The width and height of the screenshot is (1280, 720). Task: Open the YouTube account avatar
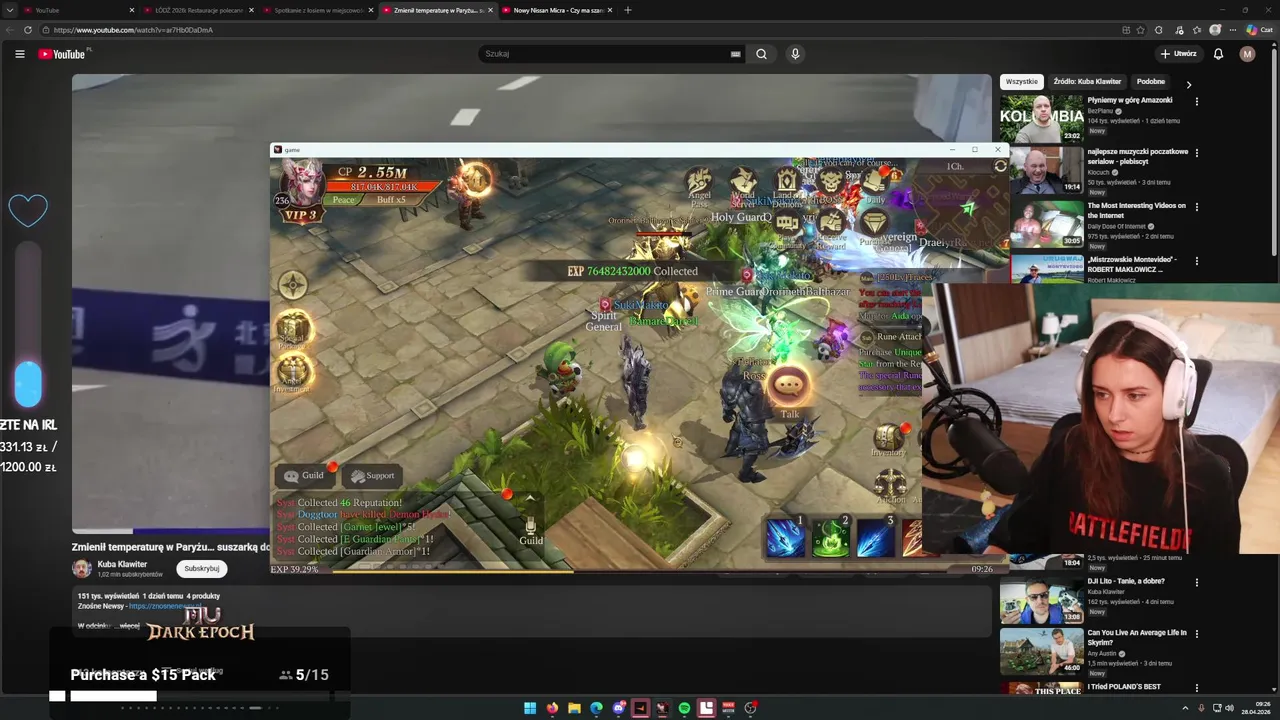pyautogui.click(x=1247, y=54)
